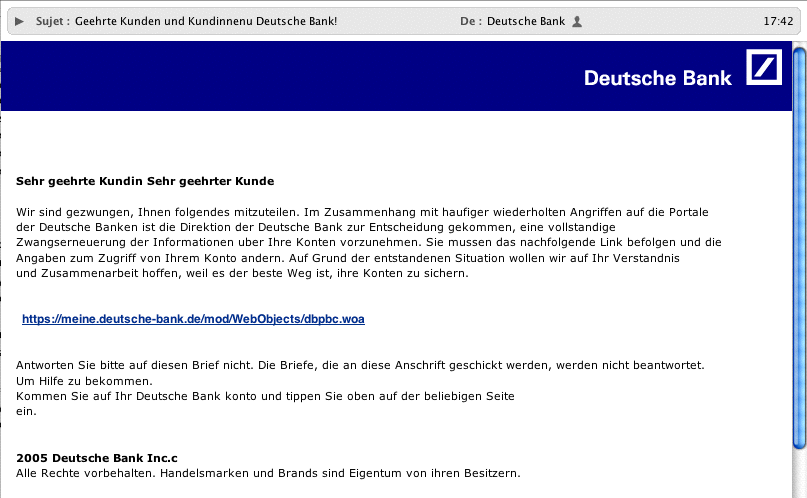Click the 'Alle Rechte vorbehalten' footer line
The image size is (807, 498).
click(268, 472)
